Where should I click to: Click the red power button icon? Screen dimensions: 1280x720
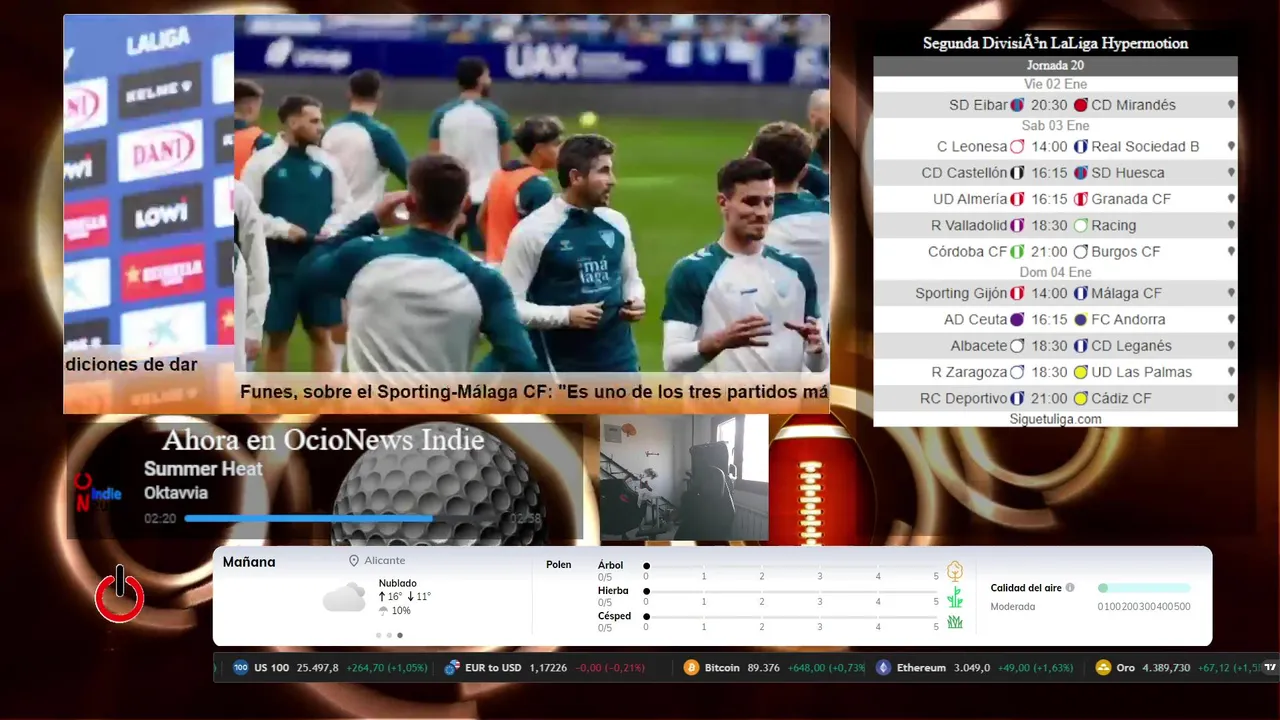[120, 594]
